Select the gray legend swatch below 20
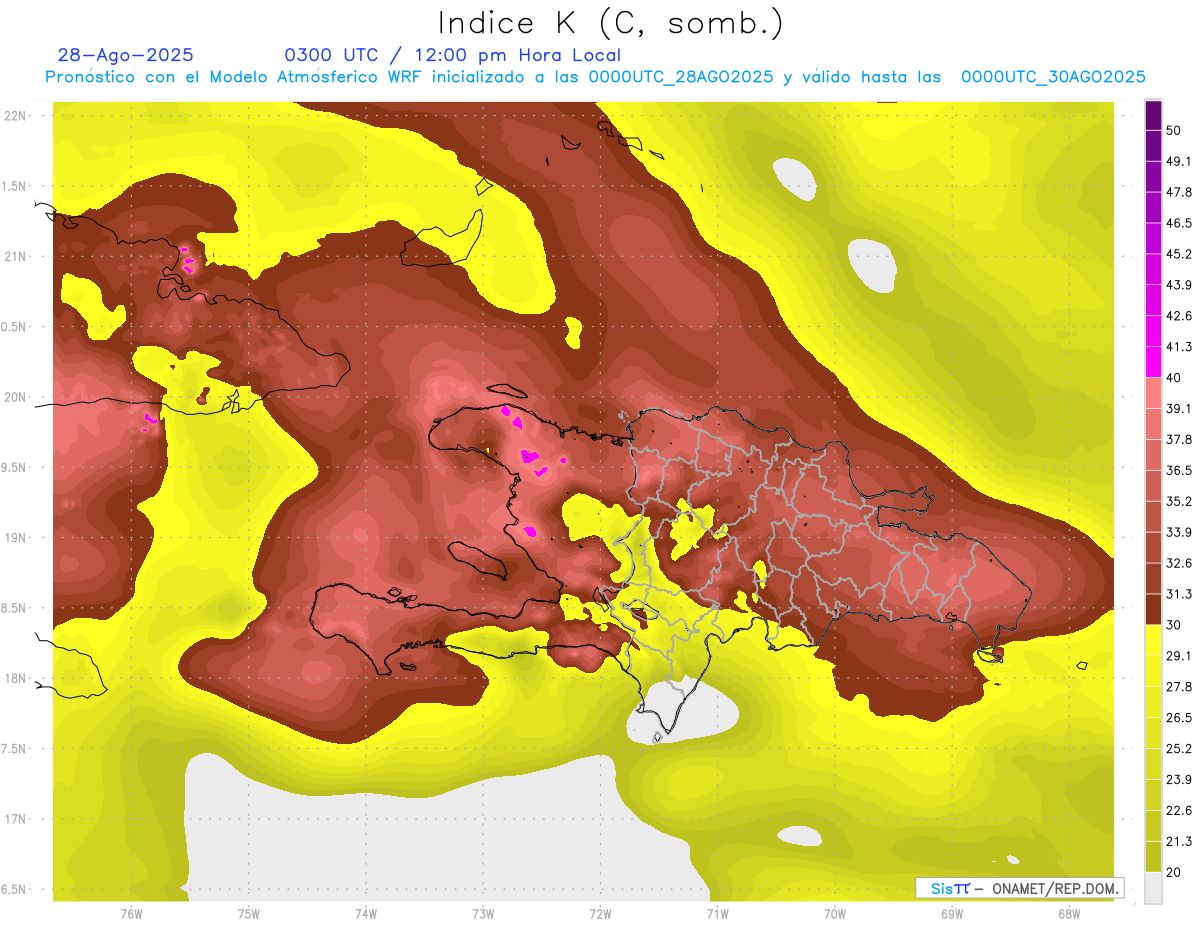1200x927 pixels. pos(1153,888)
